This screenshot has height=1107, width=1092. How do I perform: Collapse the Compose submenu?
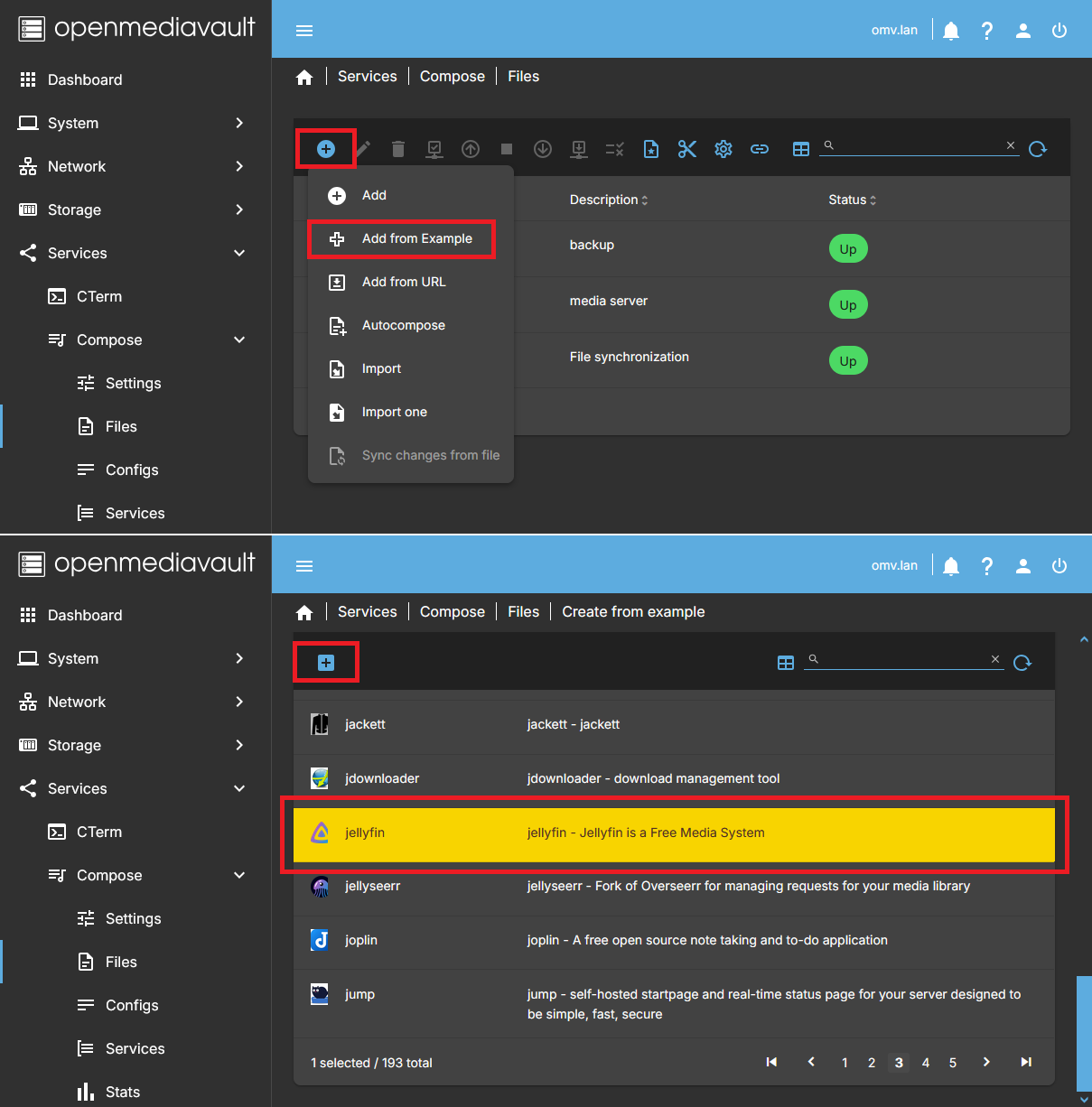point(239,340)
